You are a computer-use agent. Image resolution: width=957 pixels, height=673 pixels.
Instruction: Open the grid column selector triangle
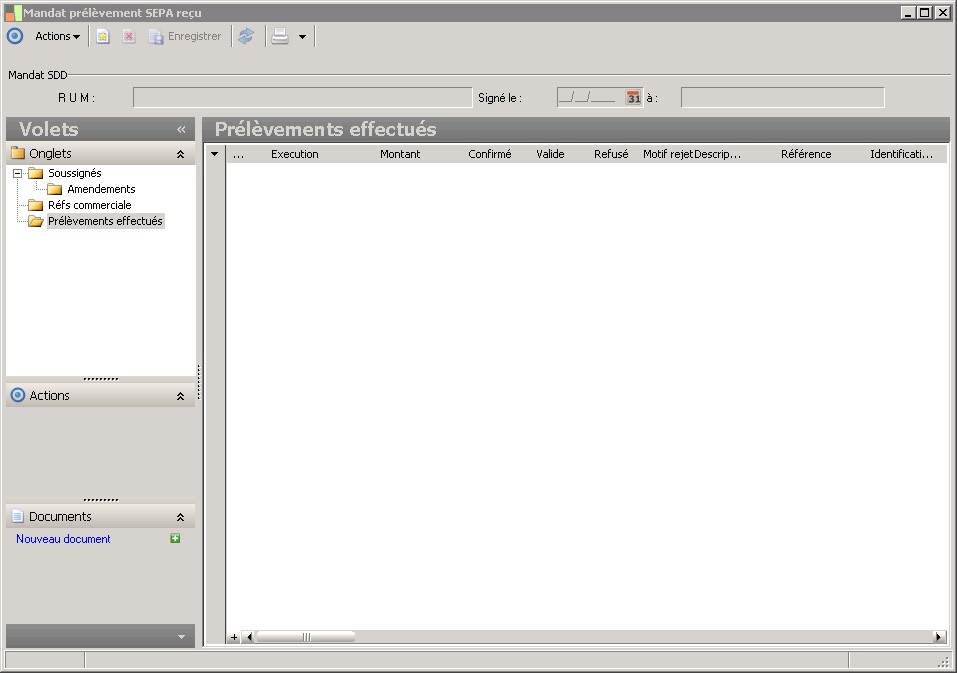coord(215,154)
